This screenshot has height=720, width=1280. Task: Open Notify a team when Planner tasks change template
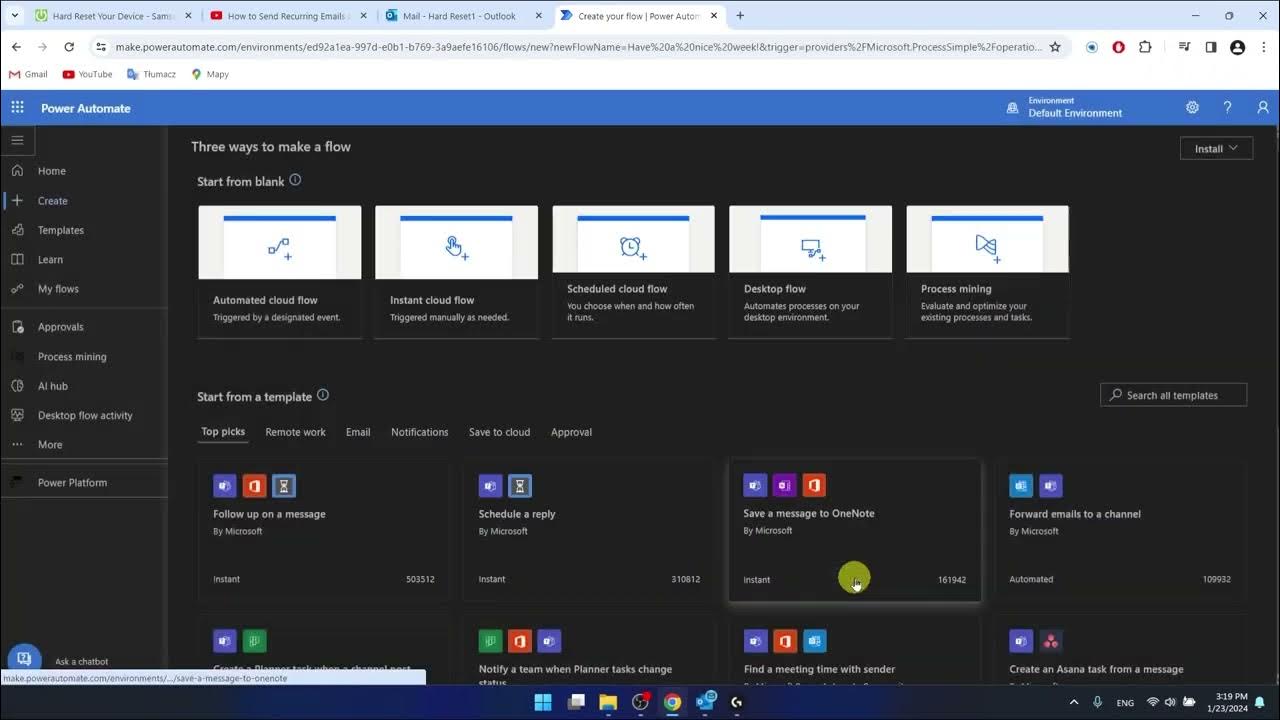(590, 652)
